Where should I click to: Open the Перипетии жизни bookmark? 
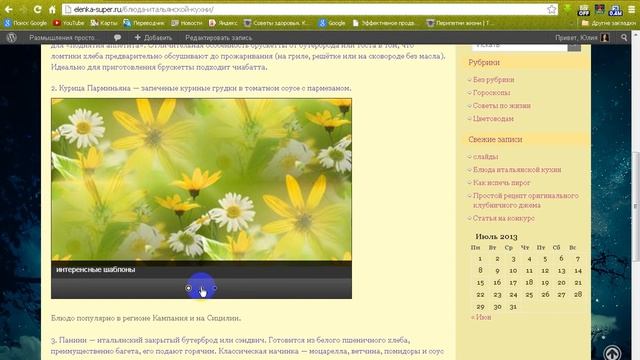(460, 23)
